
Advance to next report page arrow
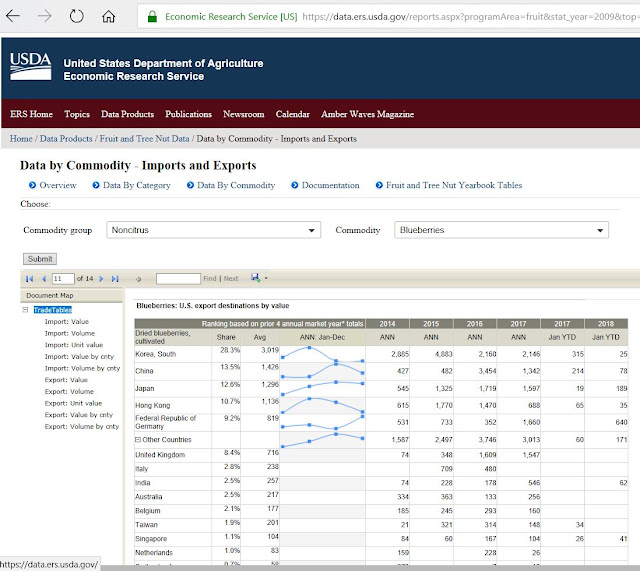pos(101,279)
